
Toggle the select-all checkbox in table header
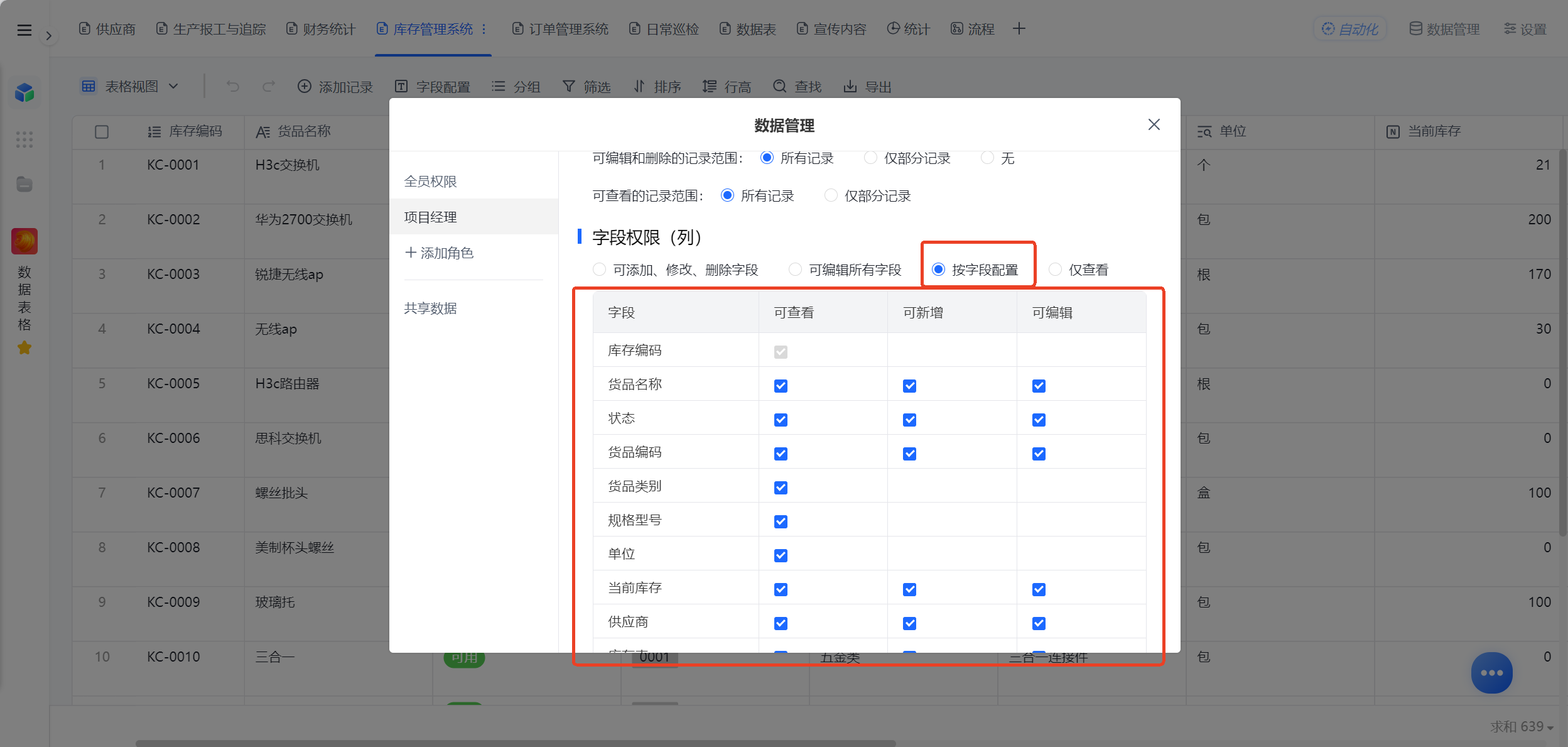[102, 132]
